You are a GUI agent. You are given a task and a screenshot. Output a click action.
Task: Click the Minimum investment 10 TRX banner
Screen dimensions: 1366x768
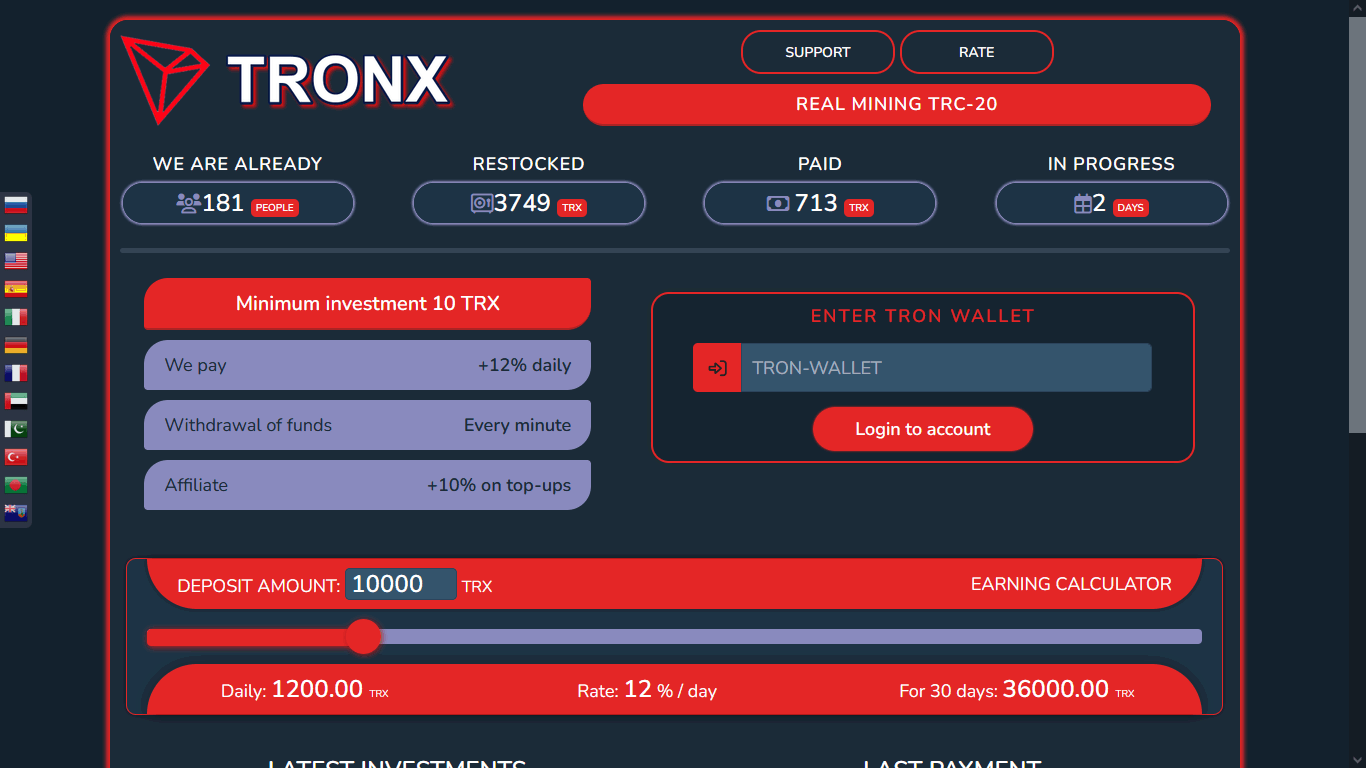click(367, 304)
